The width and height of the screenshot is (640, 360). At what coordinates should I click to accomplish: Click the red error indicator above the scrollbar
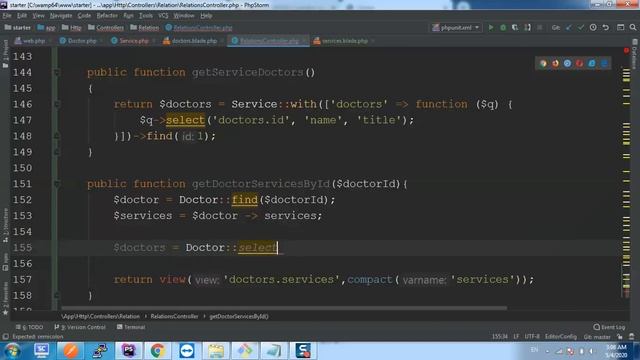point(626,51)
